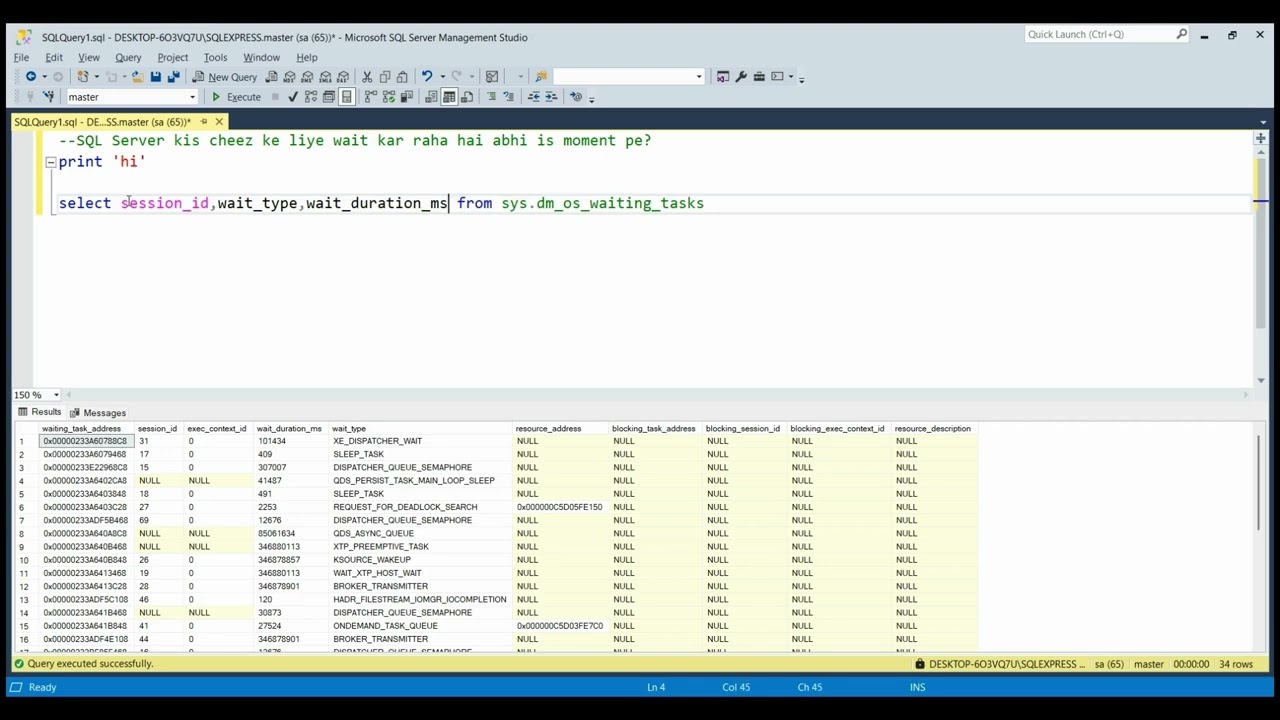Image resolution: width=1280 pixels, height=720 pixels.
Task: Click the Uncomment Selected Lines icon
Action: [508, 96]
